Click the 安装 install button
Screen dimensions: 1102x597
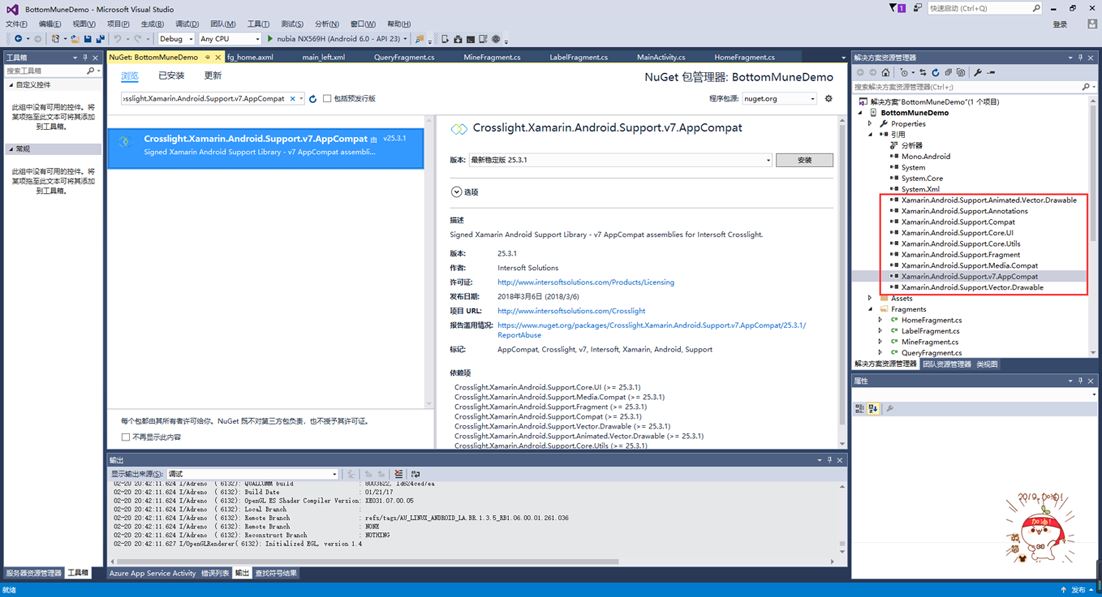point(804,160)
